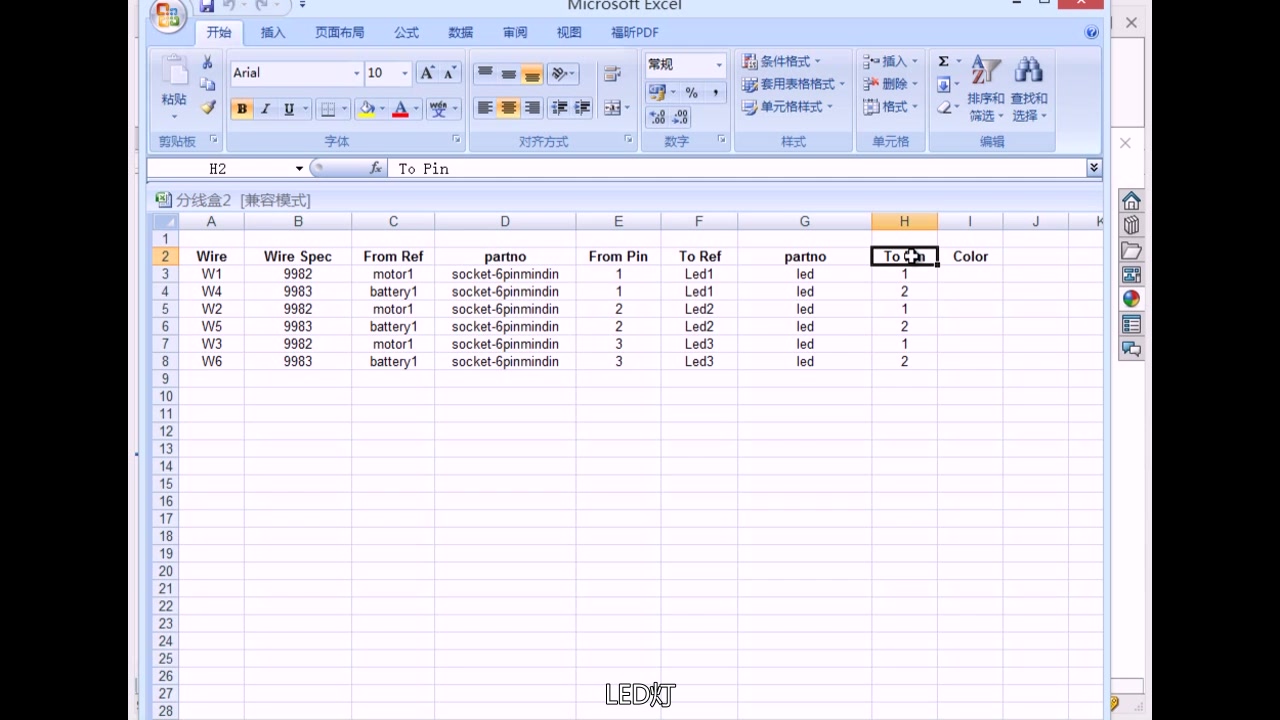Toggle bottom vertical alignment
1280x720 pixels.
532,73
